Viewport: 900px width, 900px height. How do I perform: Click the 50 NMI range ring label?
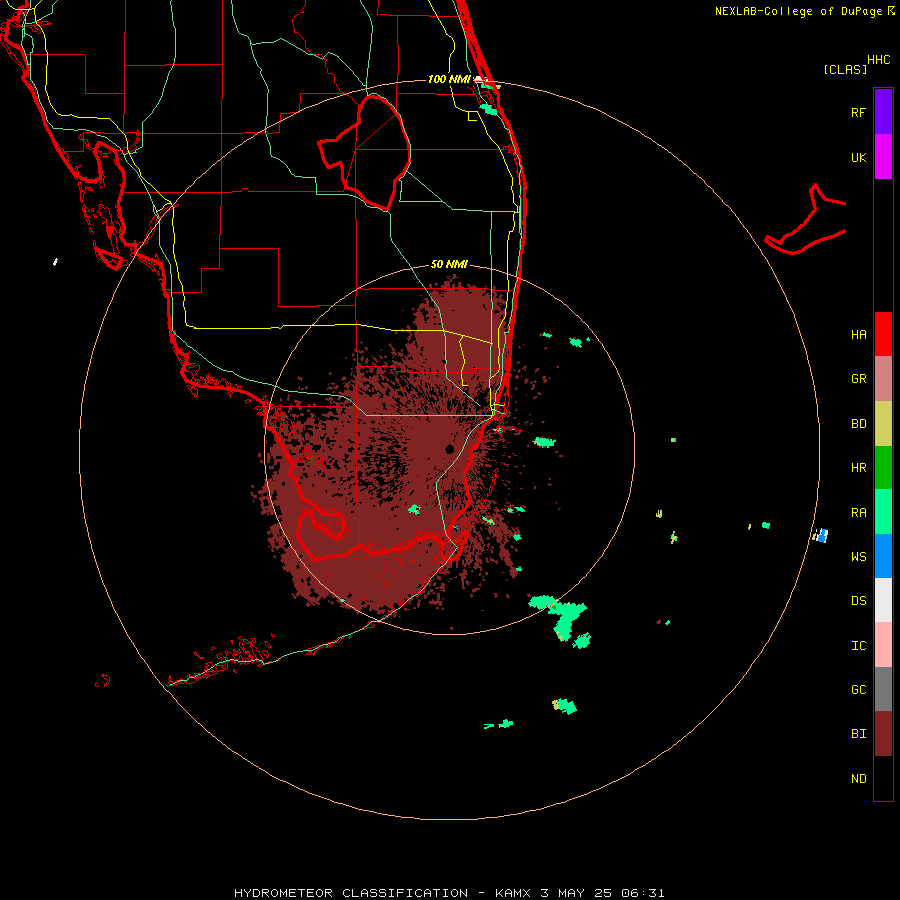449,265
